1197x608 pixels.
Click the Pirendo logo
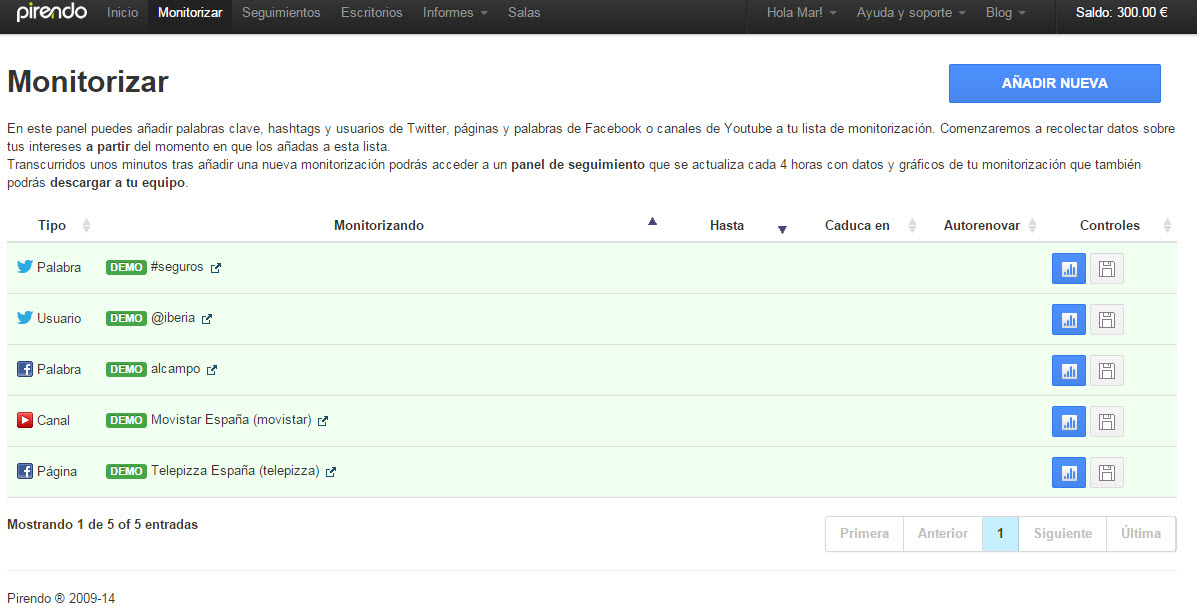click(52, 13)
